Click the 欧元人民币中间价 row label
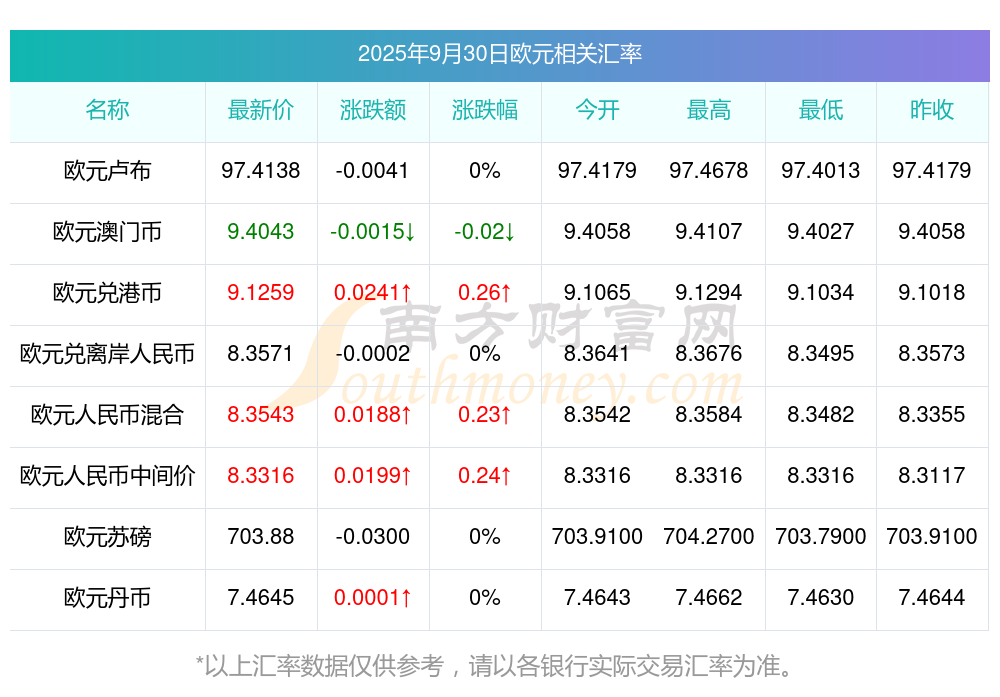Viewport: 1000px width, 697px height. tap(107, 476)
